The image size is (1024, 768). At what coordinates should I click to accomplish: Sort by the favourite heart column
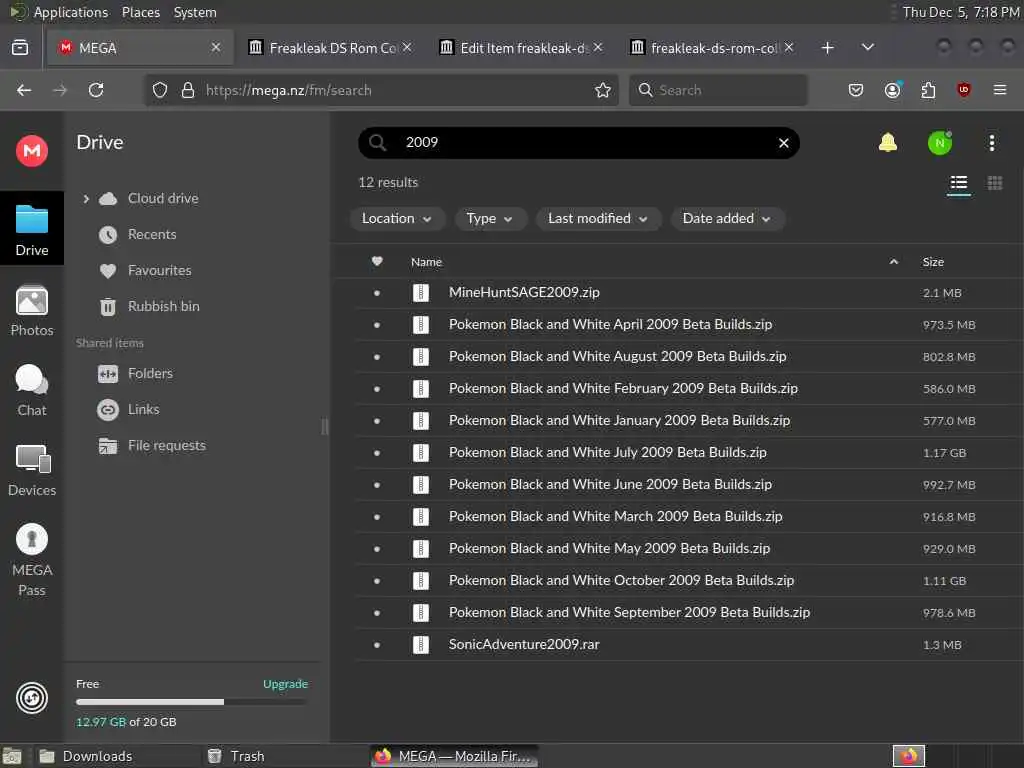(377, 262)
